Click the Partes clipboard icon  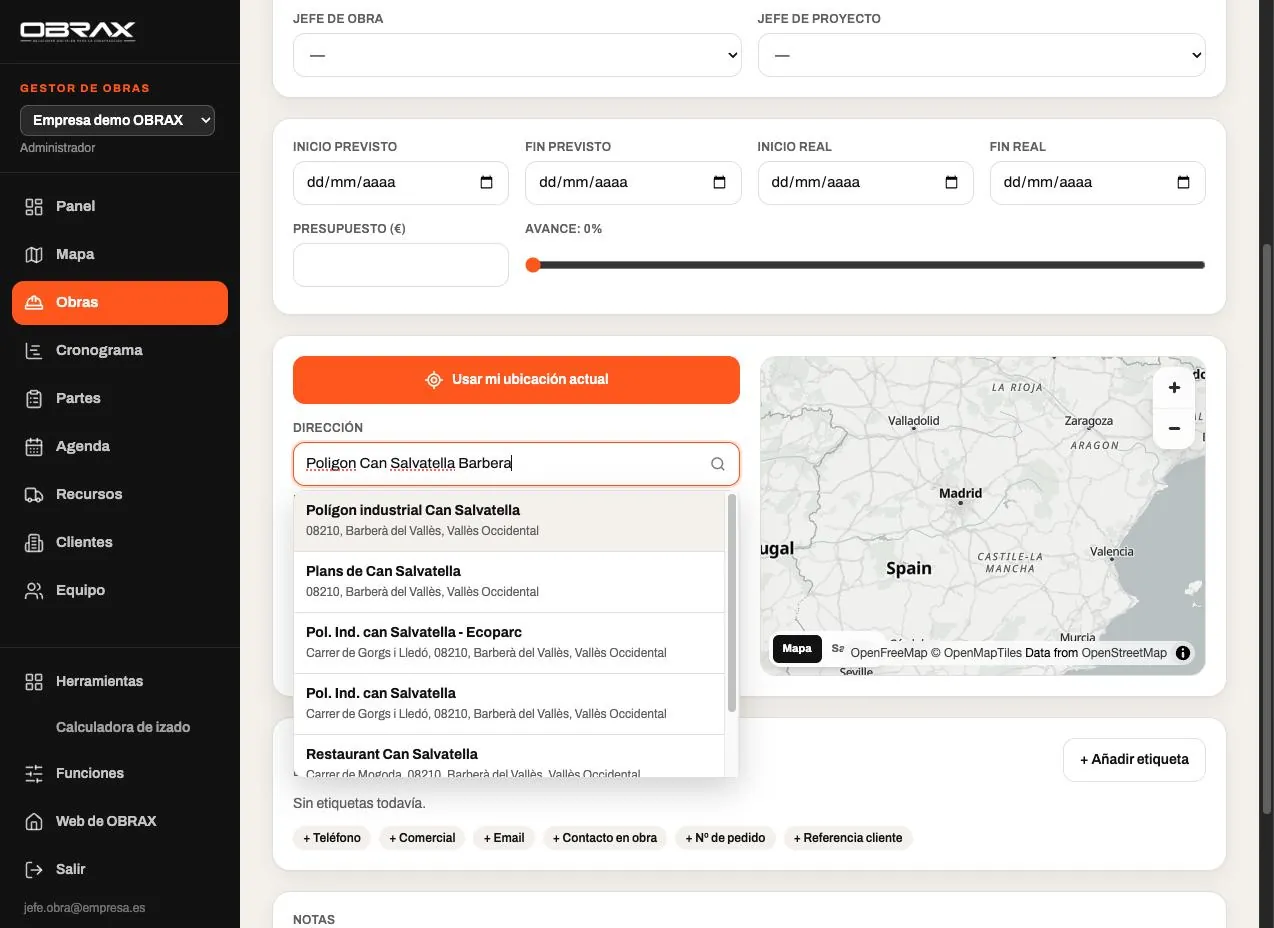click(x=34, y=398)
